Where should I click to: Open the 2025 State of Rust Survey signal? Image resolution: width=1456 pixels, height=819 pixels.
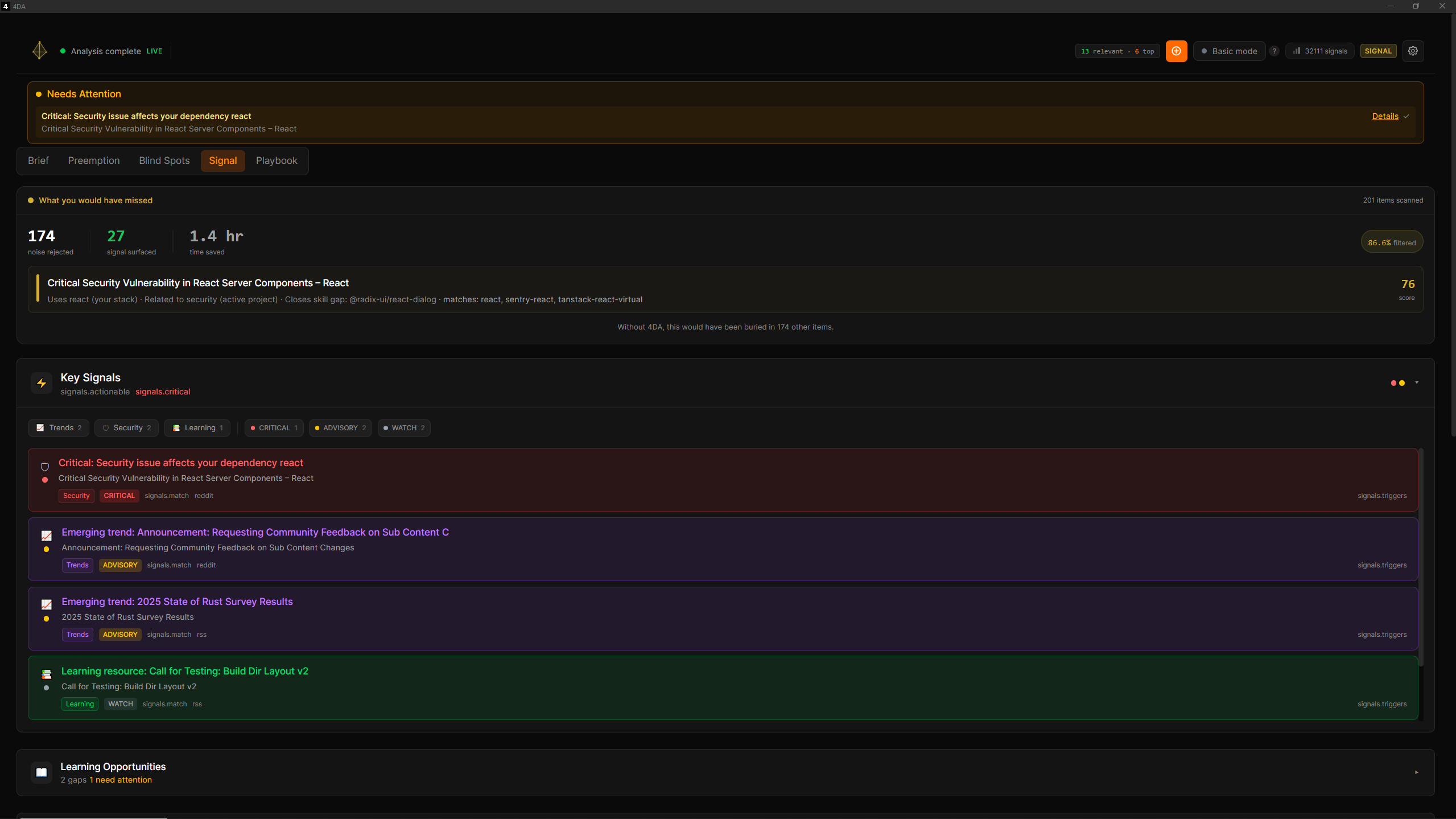click(177, 602)
